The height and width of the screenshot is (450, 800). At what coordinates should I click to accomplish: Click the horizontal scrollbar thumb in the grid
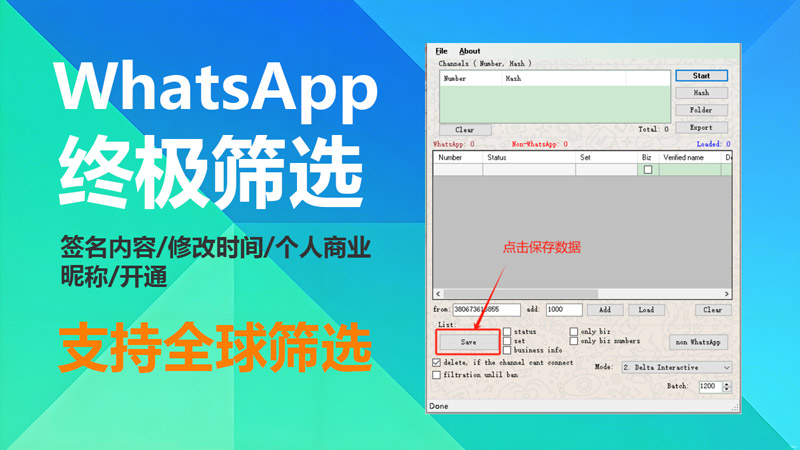tap(520, 294)
